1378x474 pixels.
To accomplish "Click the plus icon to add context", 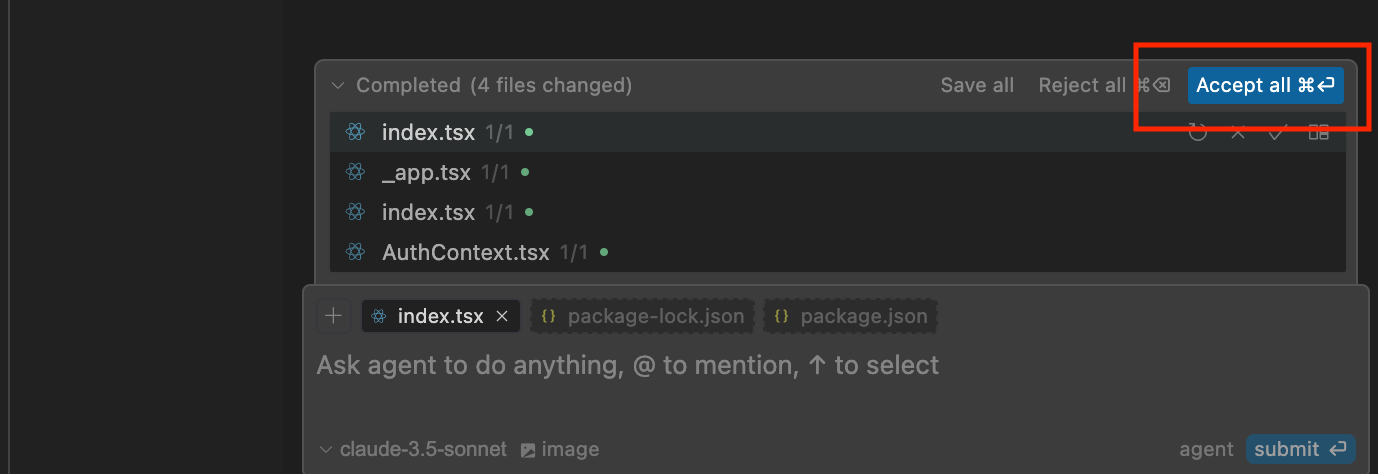I will 334,316.
